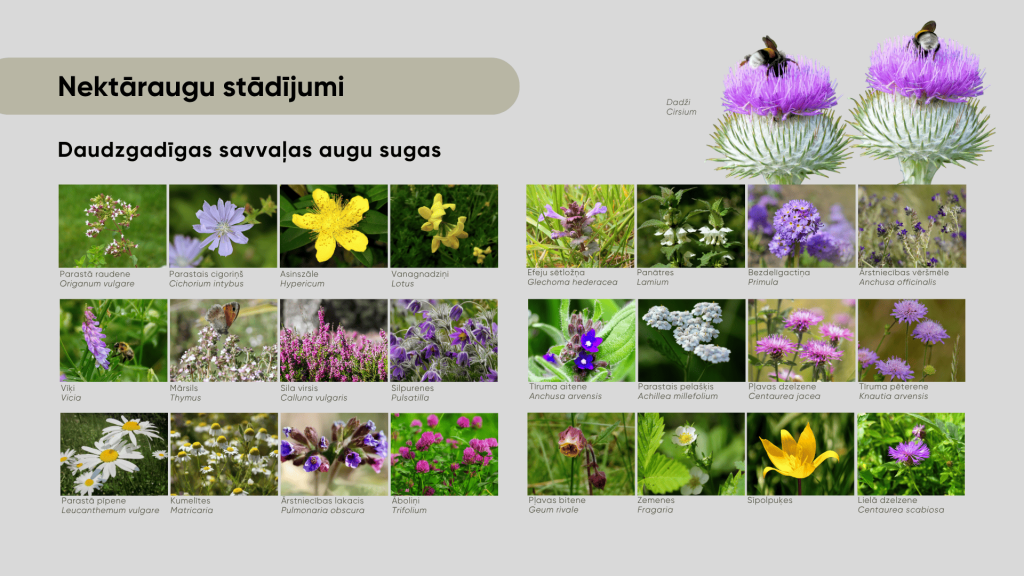The width and height of the screenshot is (1024, 576).
Task: Click the Thymus photo with butterfly
Action: point(222,340)
